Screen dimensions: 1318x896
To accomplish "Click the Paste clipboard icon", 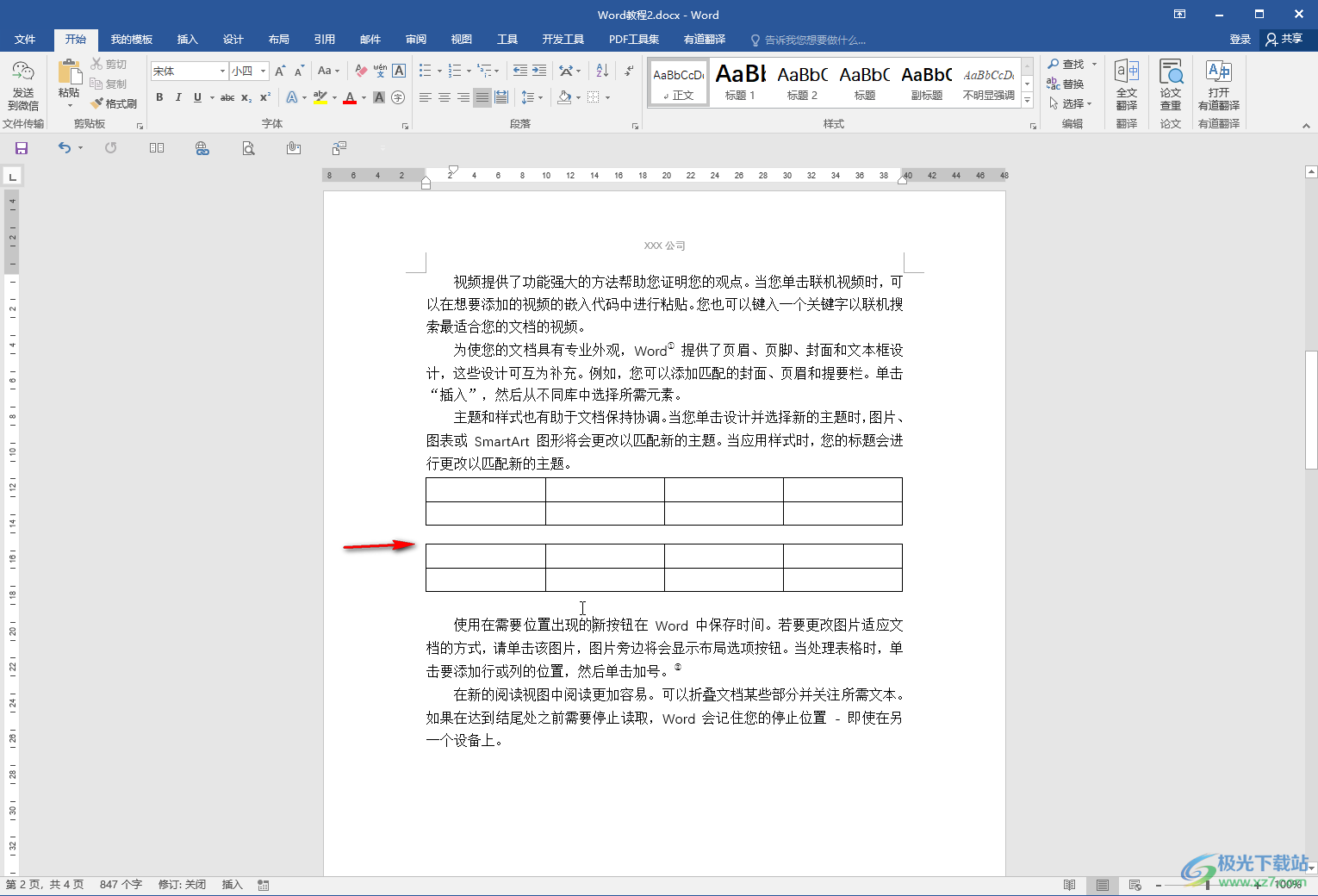I will (x=69, y=72).
